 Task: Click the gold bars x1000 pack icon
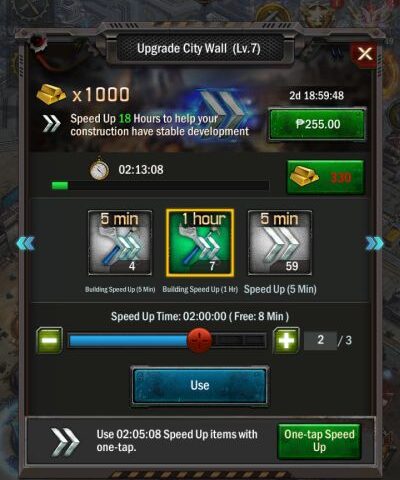(x=51, y=94)
